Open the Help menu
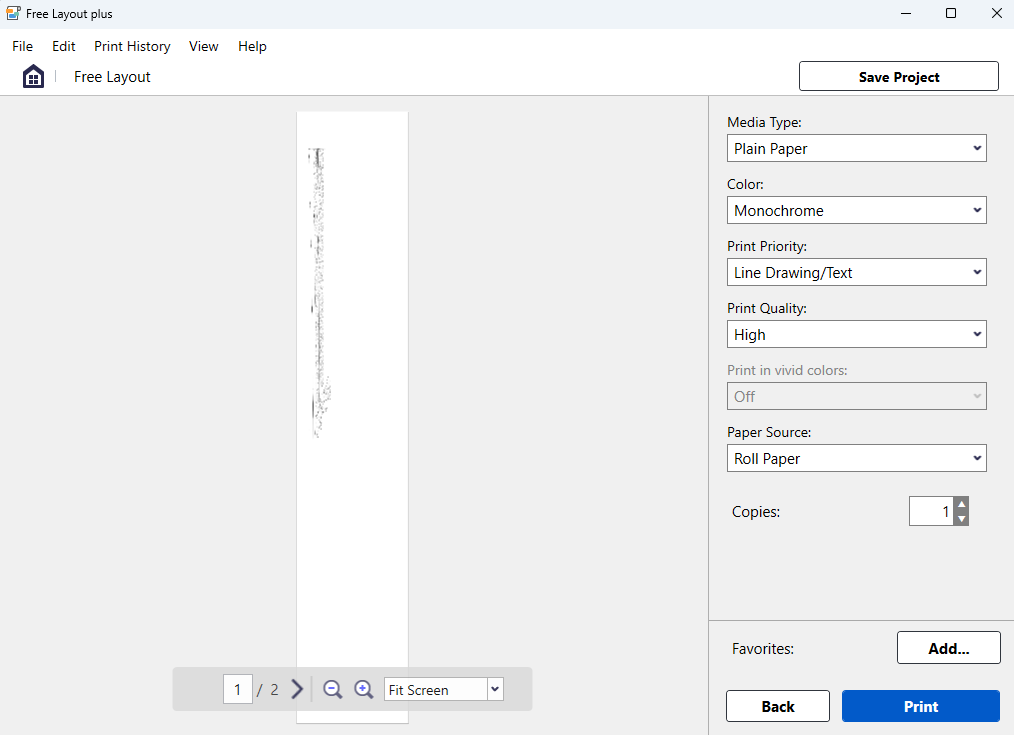Image resolution: width=1014 pixels, height=735 pixels. pyautogui.click(x=252, y=47)
